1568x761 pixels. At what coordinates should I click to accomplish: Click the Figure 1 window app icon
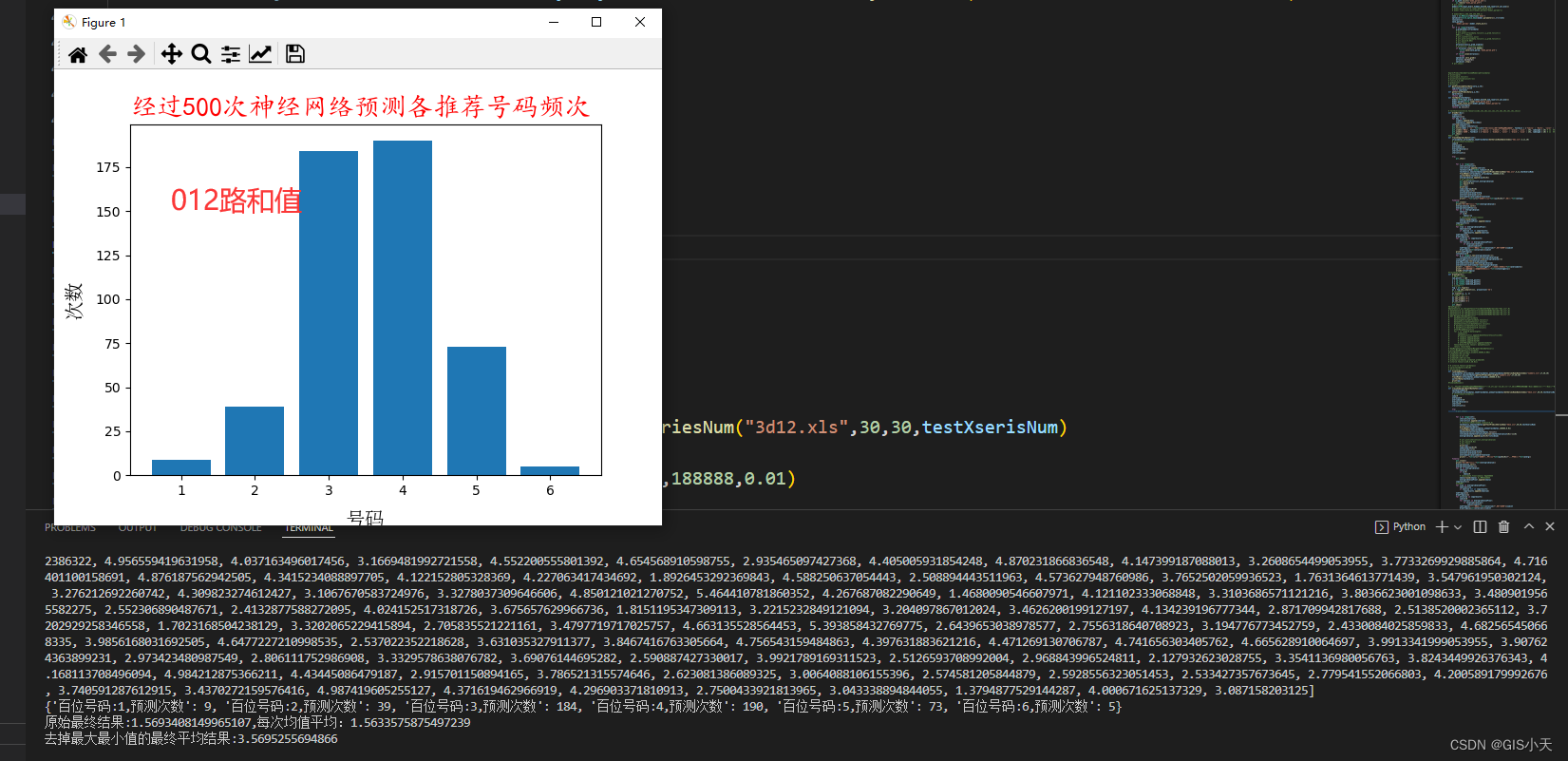click(69, 22)
